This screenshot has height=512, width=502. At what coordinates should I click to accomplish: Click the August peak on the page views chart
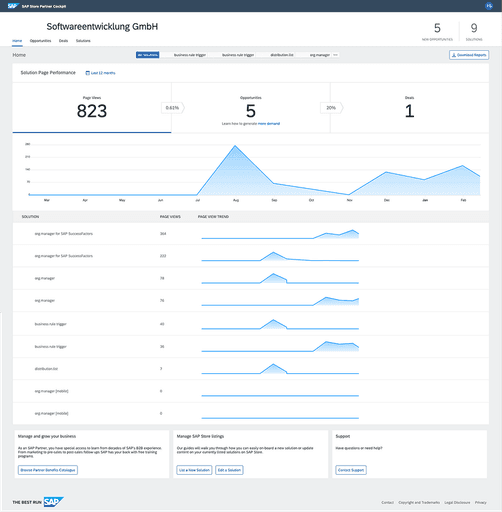pos(235,146)
